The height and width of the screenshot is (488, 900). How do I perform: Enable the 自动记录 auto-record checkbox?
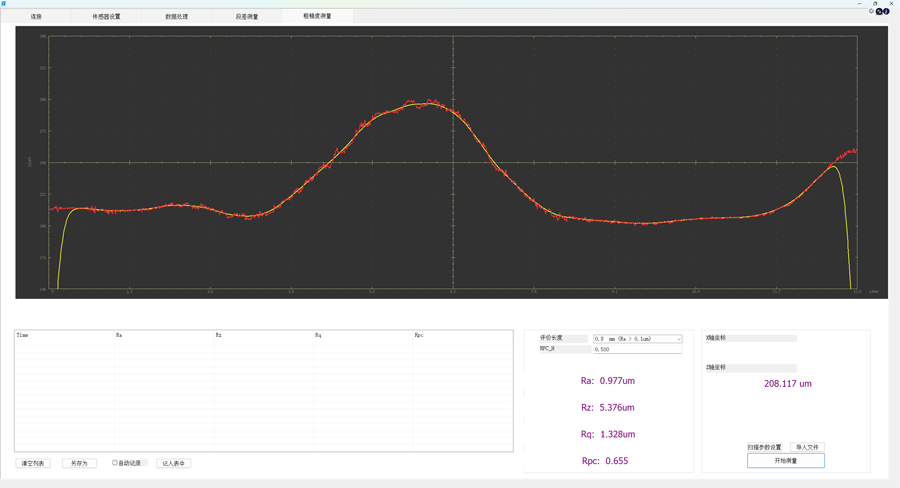pyautogui.click(x=115, y=463)
